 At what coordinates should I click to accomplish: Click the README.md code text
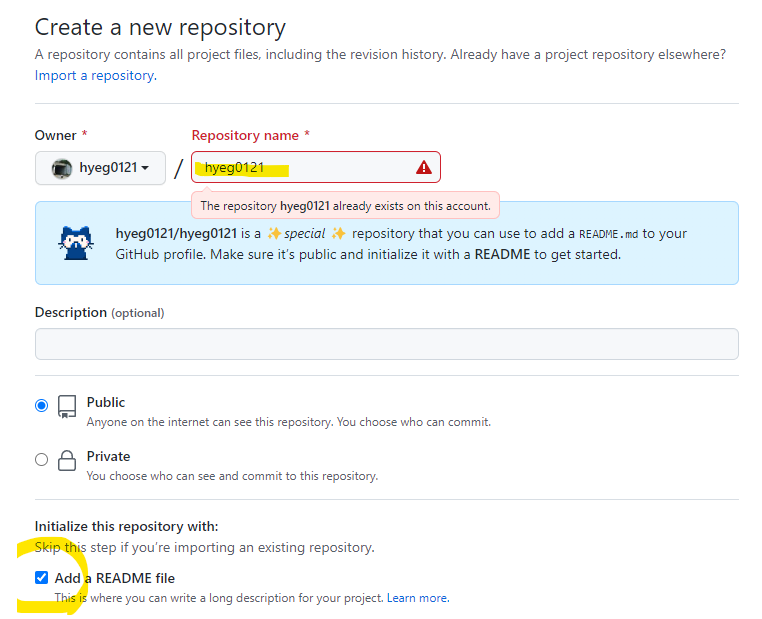[x=608, y=234]
